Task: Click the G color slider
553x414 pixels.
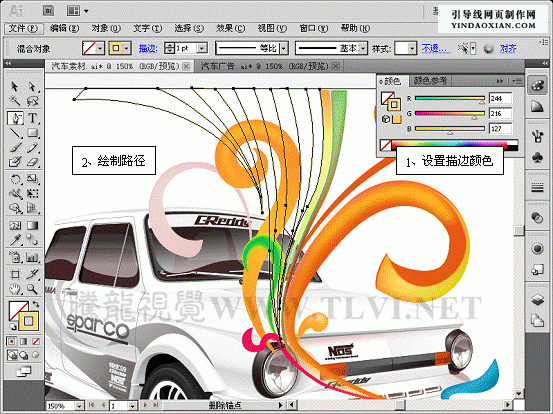Action: 450,114
